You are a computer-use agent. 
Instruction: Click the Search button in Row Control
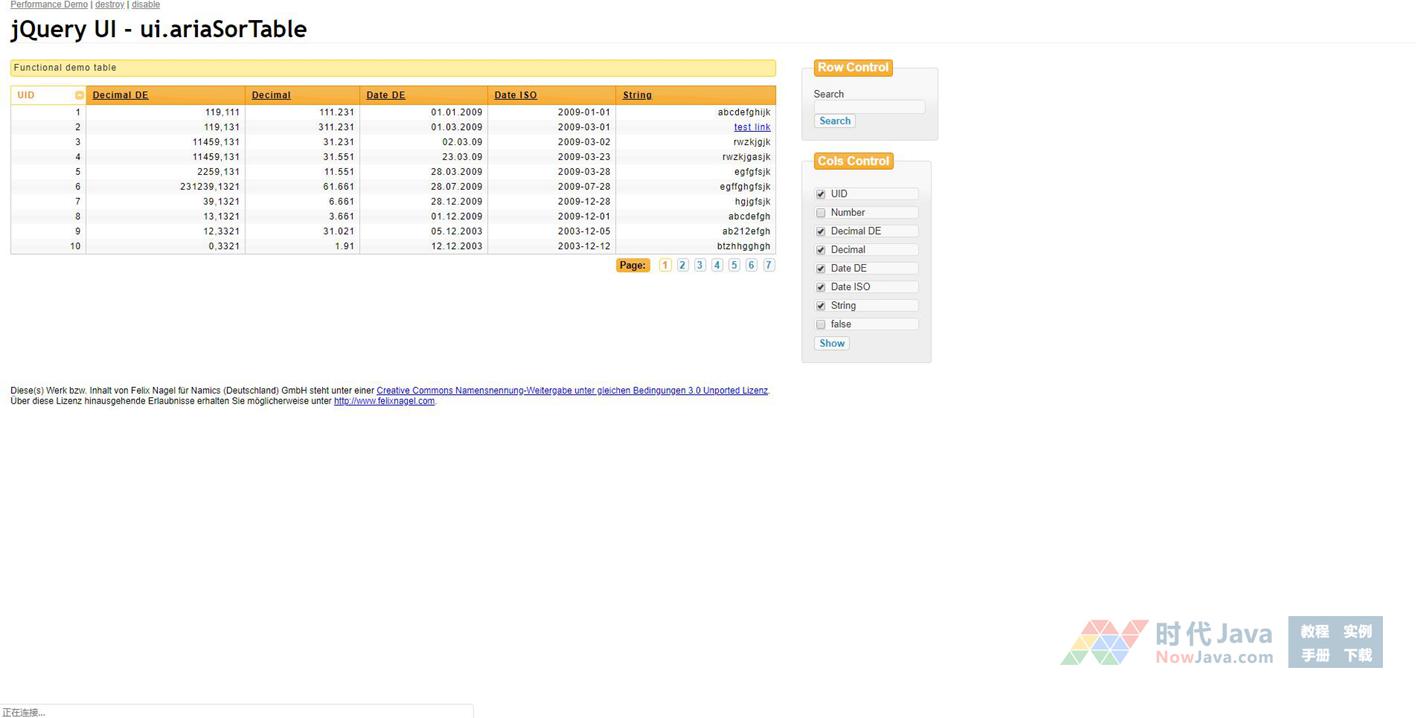click(834, 121)
